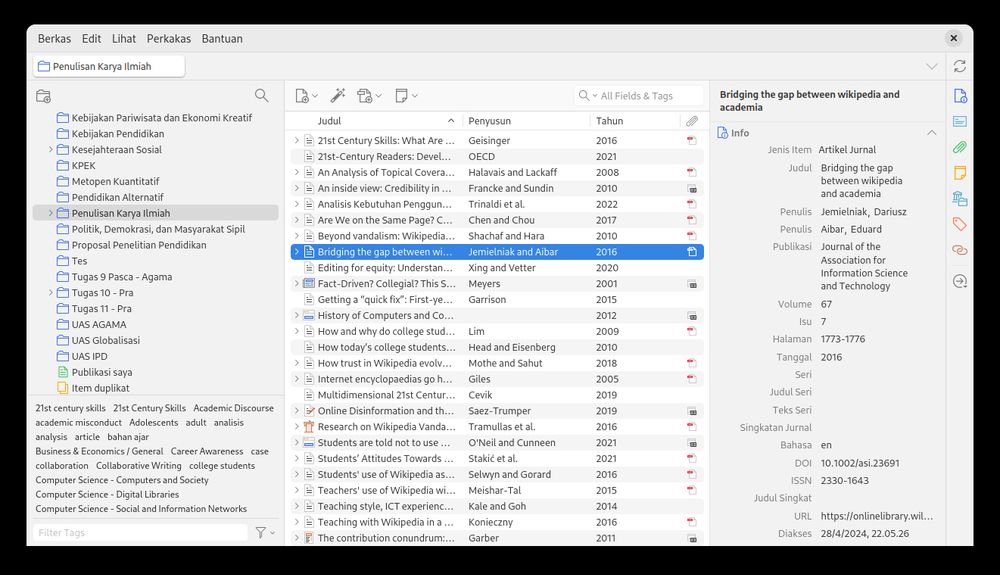The image size is (1000, 575).
Task: Filter by the Academic Discourse tag
Action: tap(233, 408)
